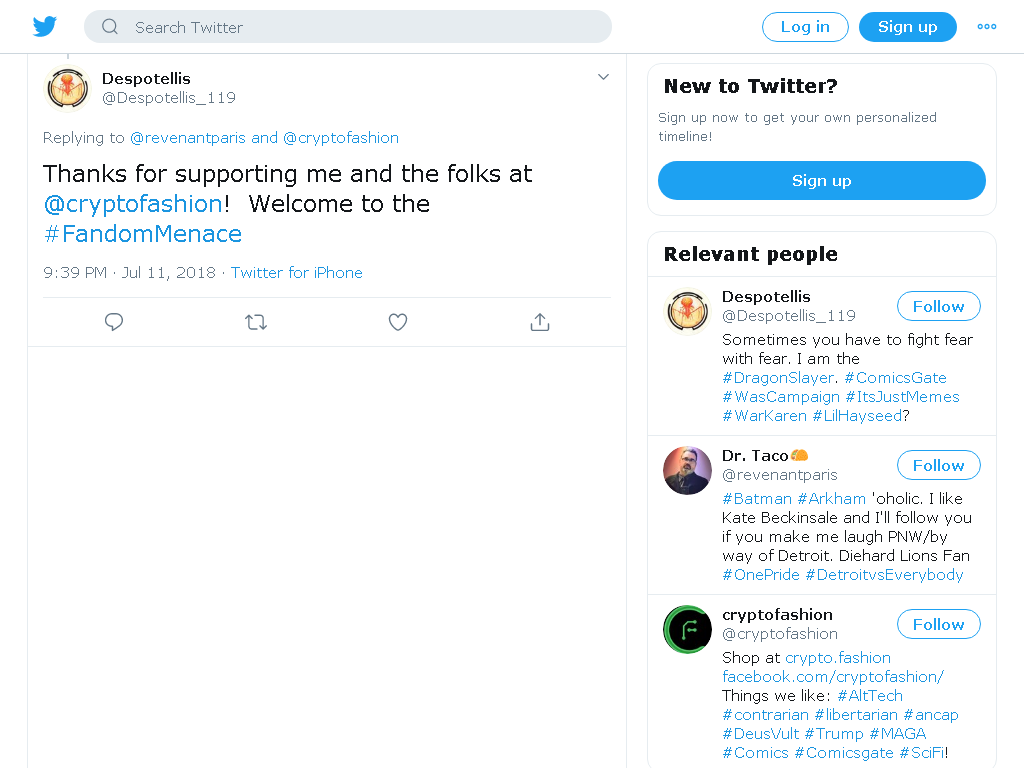Click the large Sign up button

coord(822,181)
